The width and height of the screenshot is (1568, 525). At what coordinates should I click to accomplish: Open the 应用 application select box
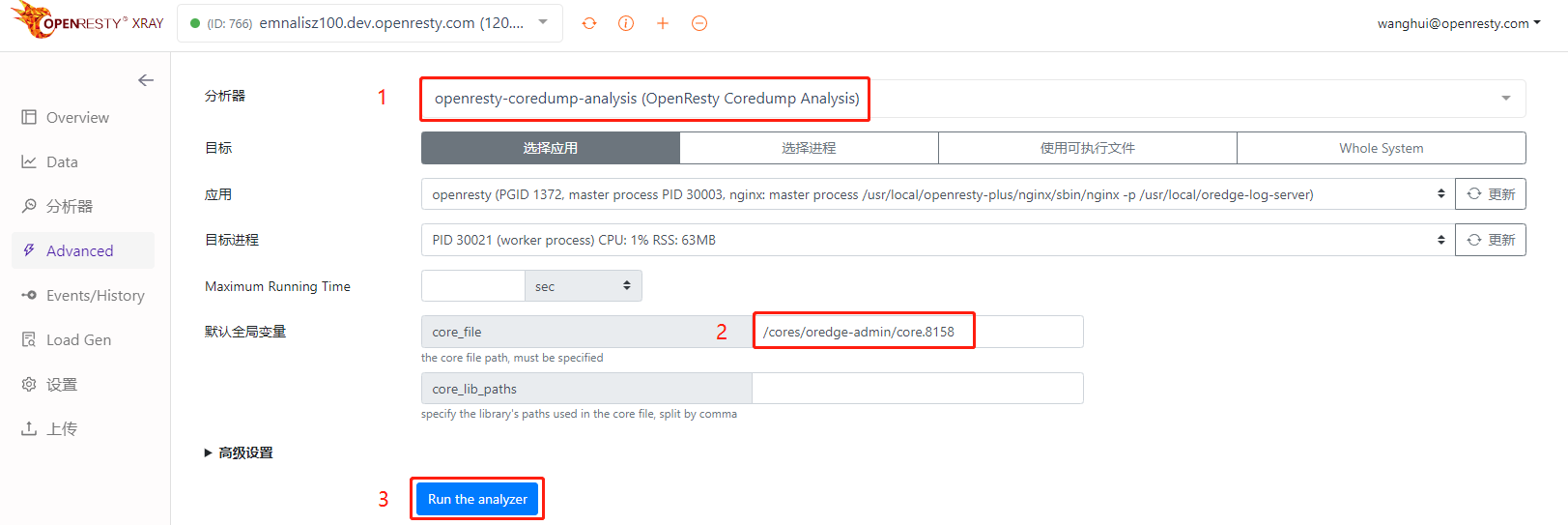pyautogui.click(x=938, y=194)
